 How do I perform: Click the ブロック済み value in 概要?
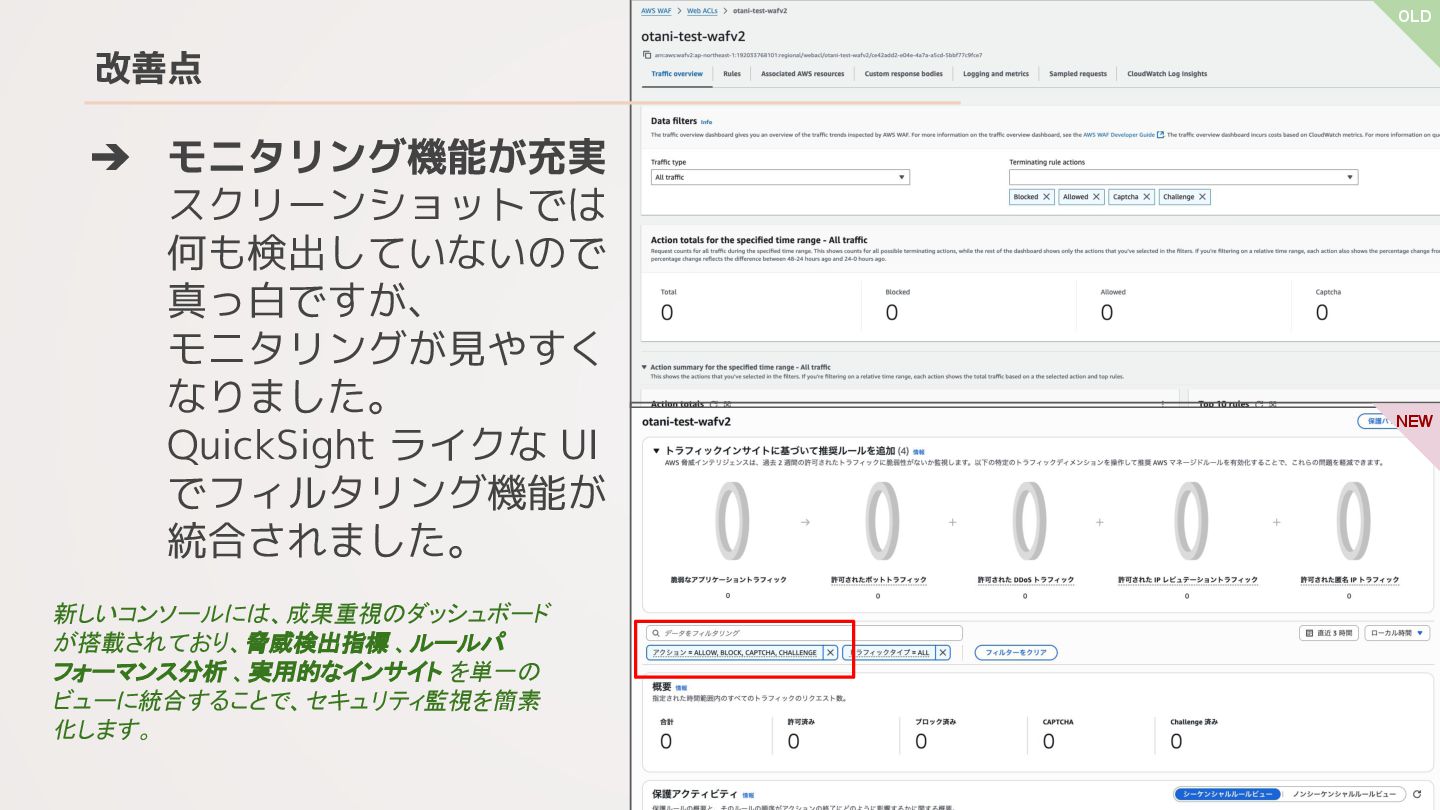click(x=921, y=742)
